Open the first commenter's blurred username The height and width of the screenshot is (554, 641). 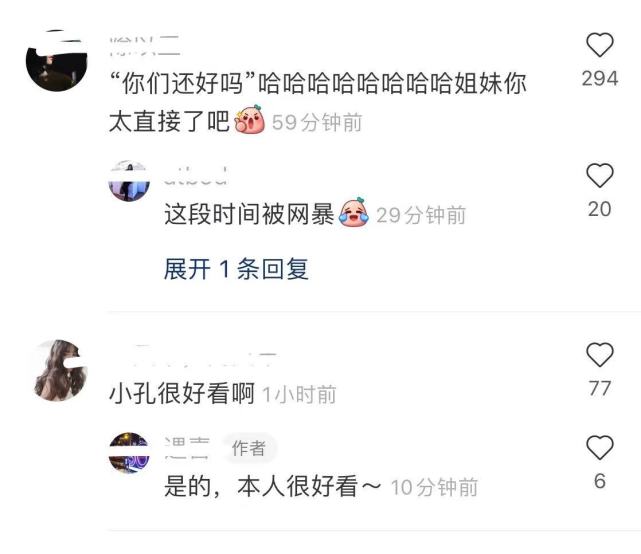click(x=145, y=45)
